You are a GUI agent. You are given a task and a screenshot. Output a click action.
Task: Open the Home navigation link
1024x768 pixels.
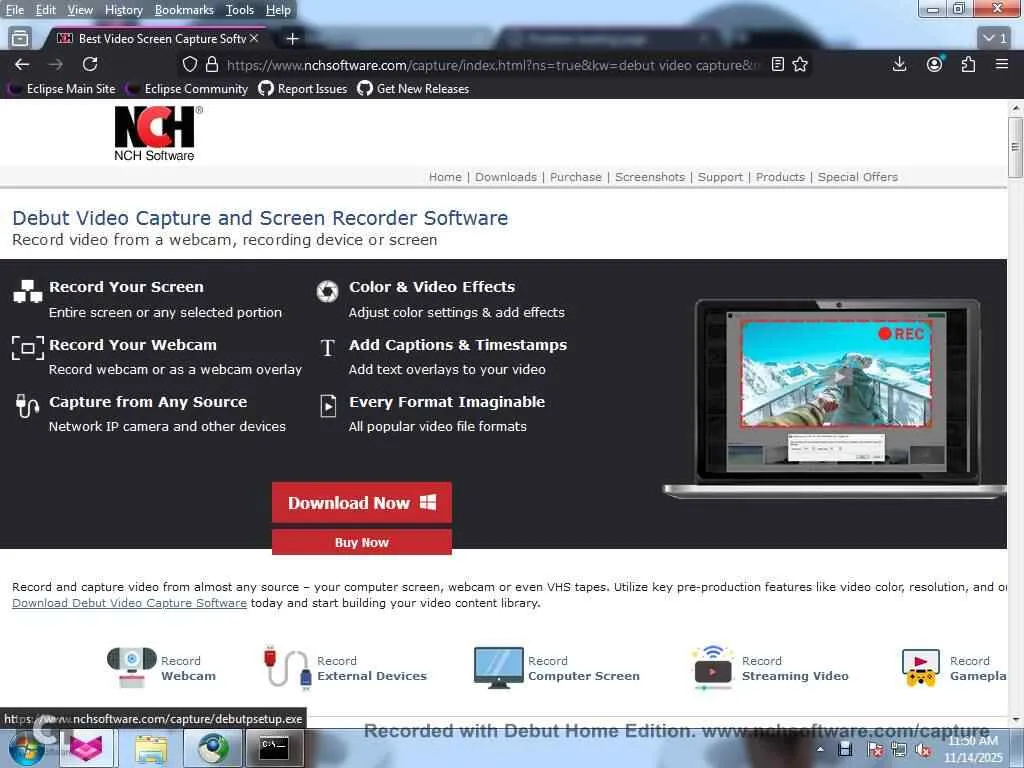(x=445, y=177)
